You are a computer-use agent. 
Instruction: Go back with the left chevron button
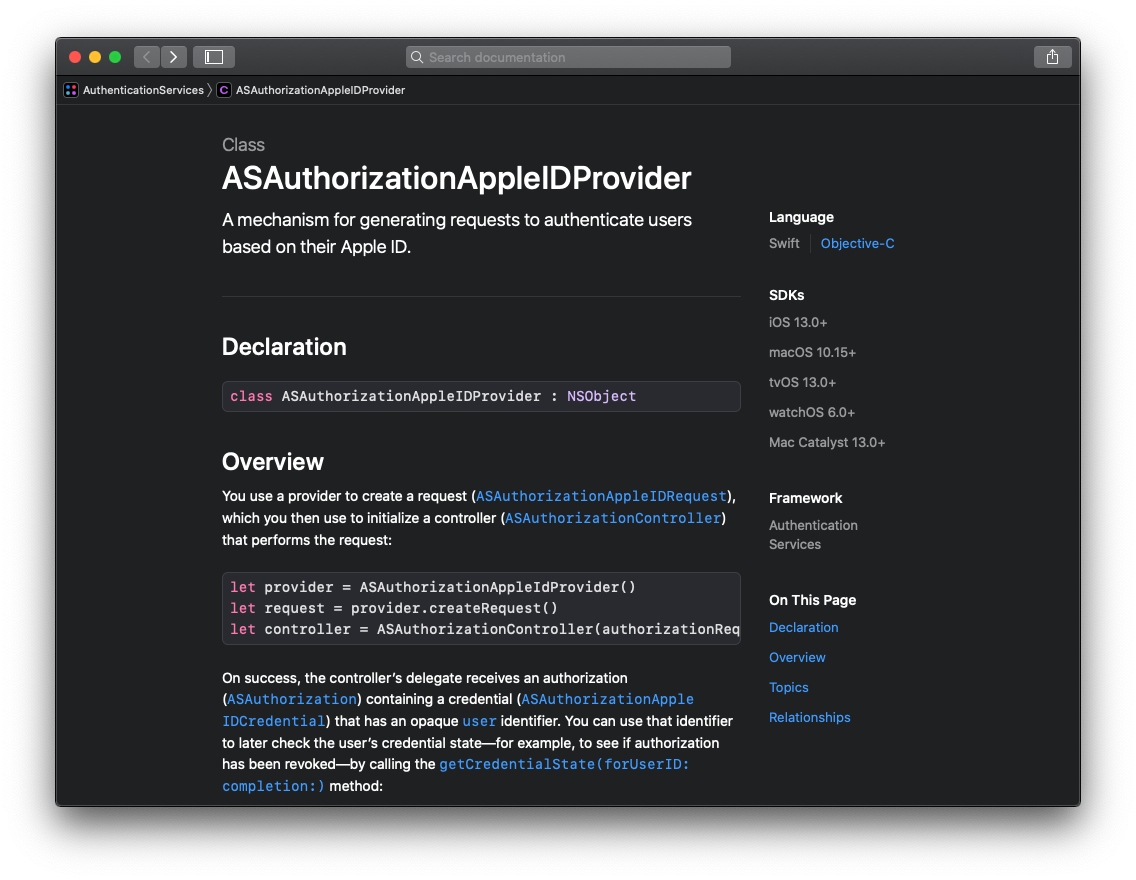(147, 56)
